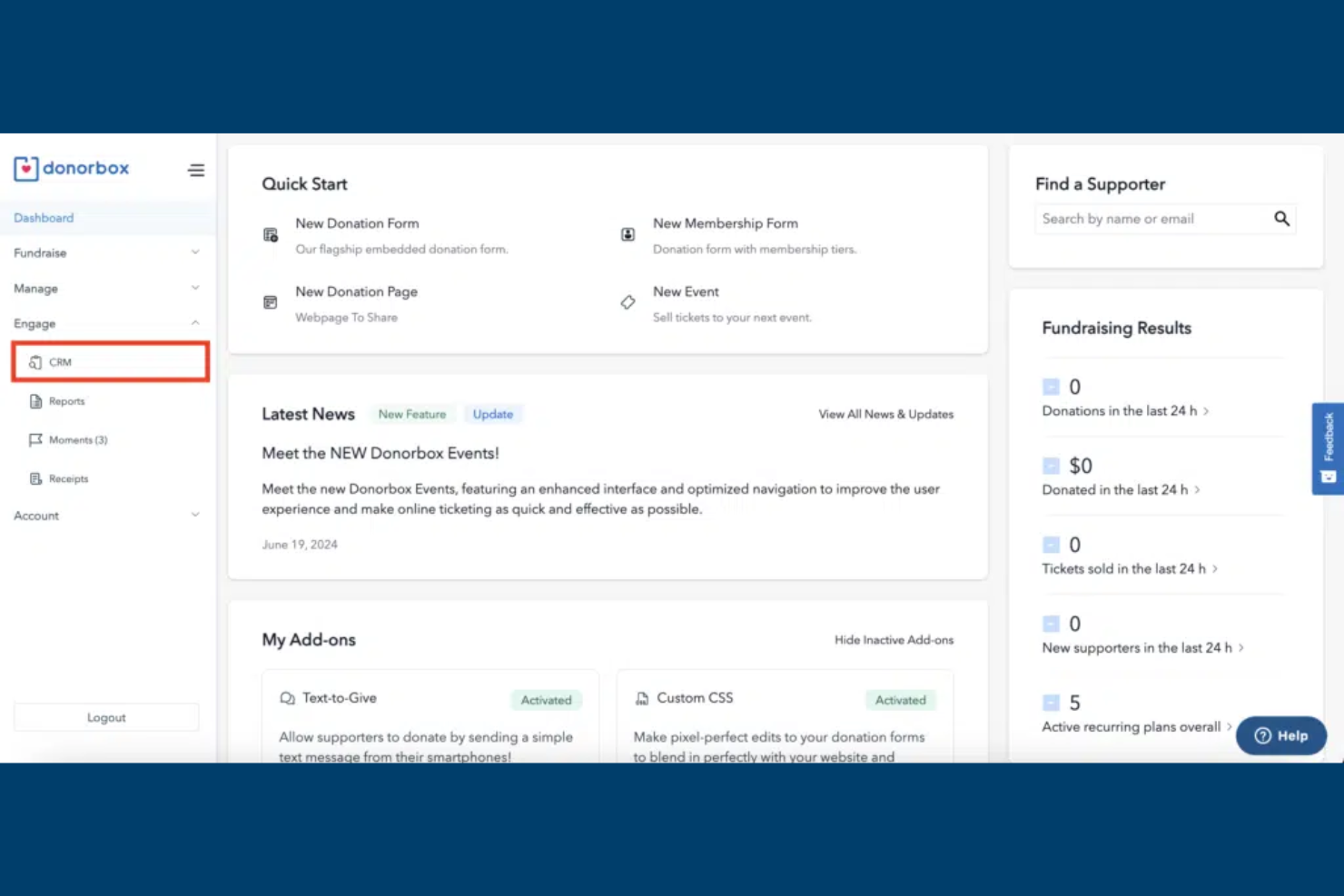
Task: Expand the Fundraise menu chevron
Action: click(x=195, y=252)
